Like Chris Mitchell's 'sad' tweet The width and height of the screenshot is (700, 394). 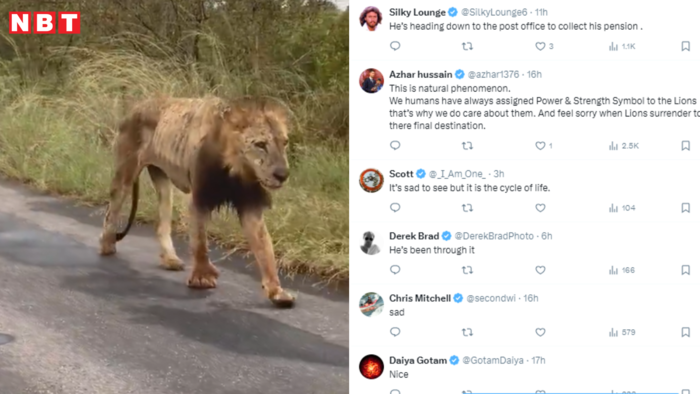pyautogui.click(x=540, y=332)
